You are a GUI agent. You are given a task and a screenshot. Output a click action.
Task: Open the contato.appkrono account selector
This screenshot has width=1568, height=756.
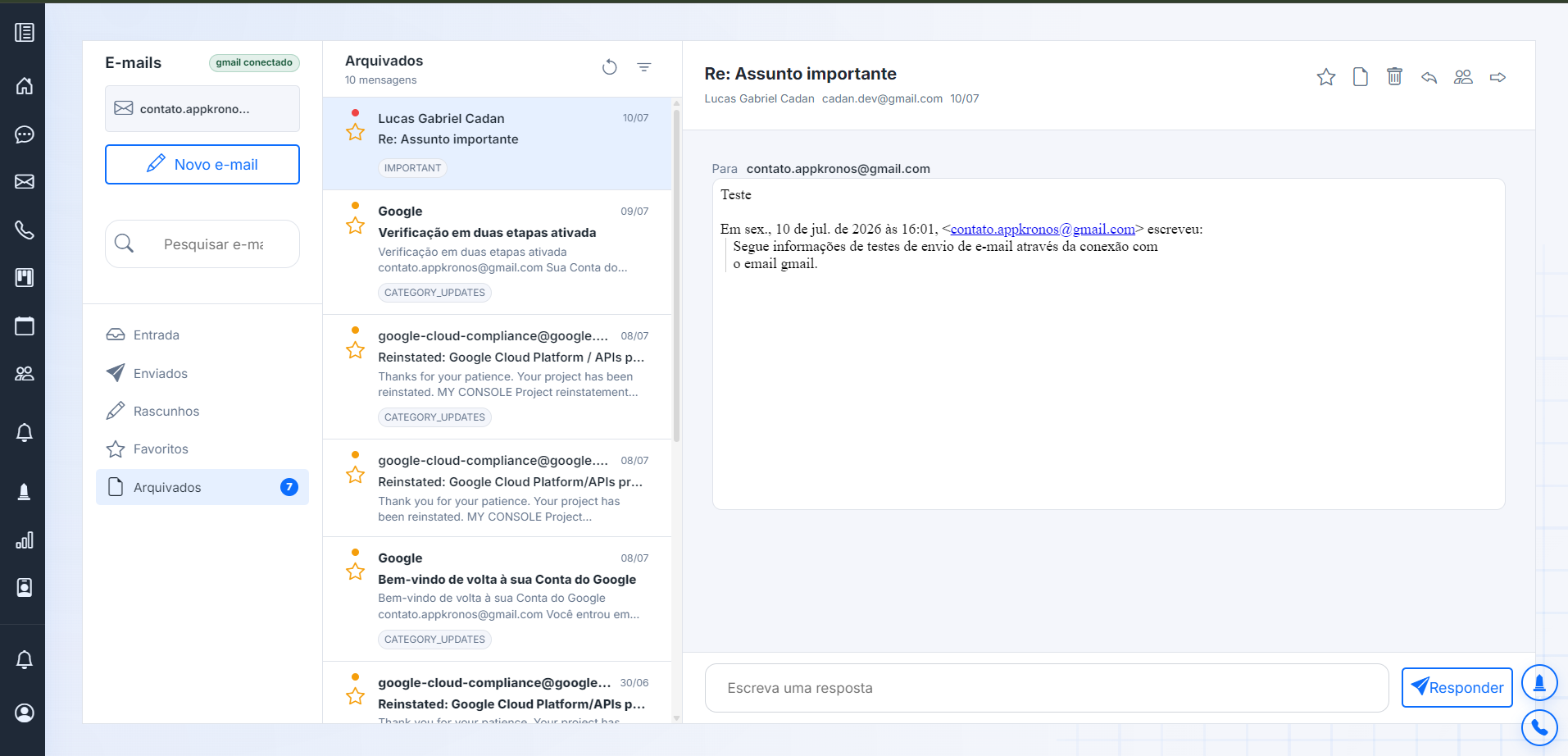(202, 109)
